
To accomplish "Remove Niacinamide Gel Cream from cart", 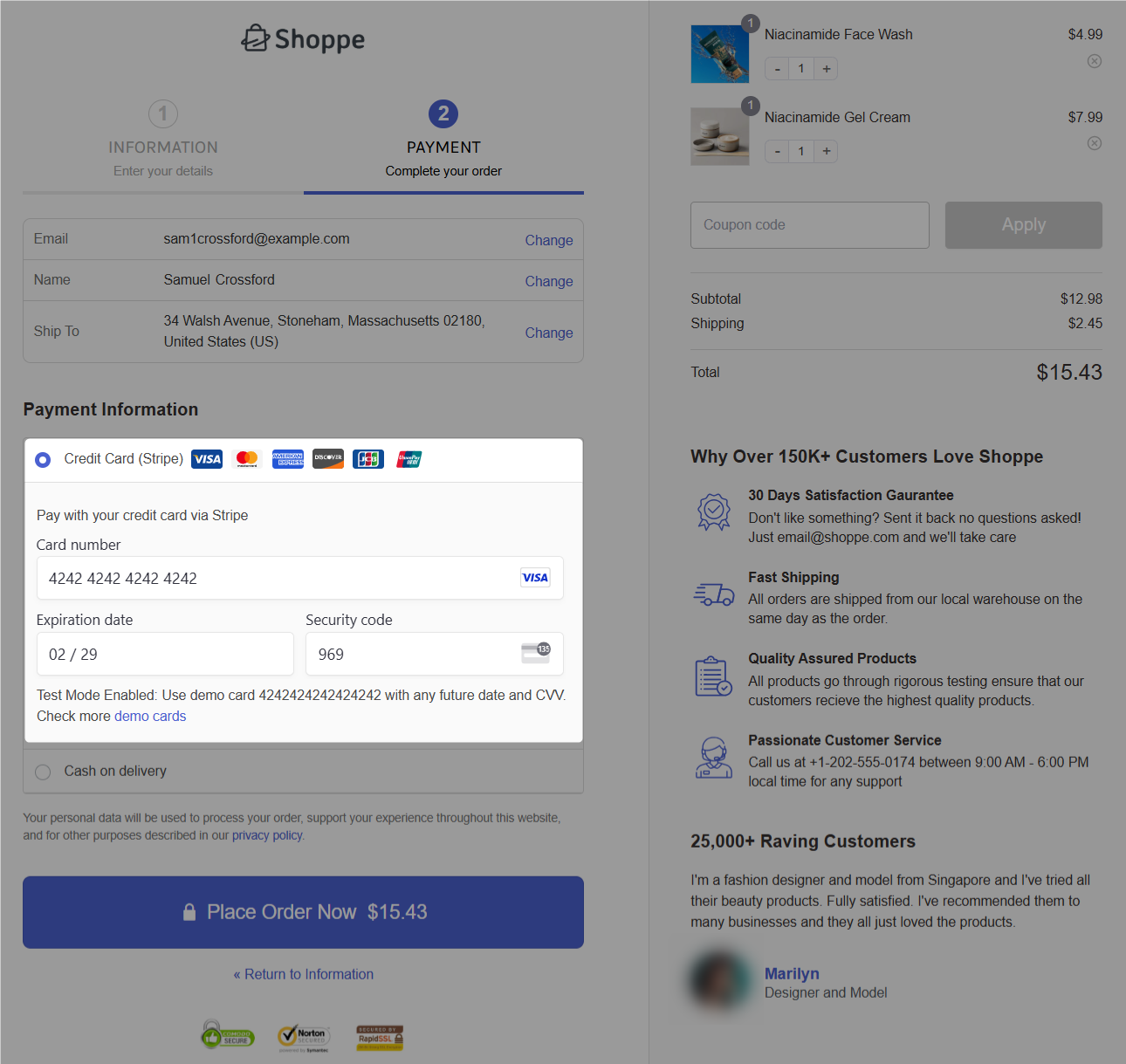I will coord(1094,143).
